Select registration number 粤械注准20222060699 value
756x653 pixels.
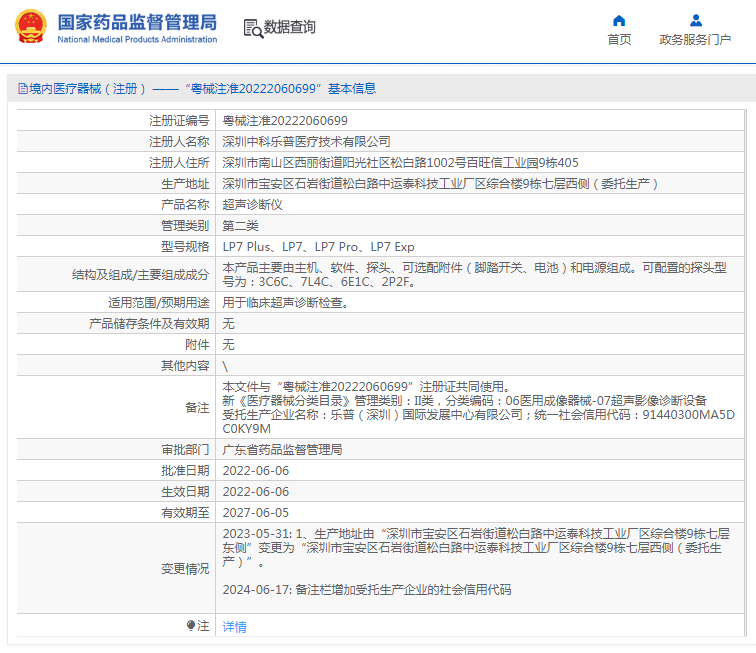(x=285, y=120)
